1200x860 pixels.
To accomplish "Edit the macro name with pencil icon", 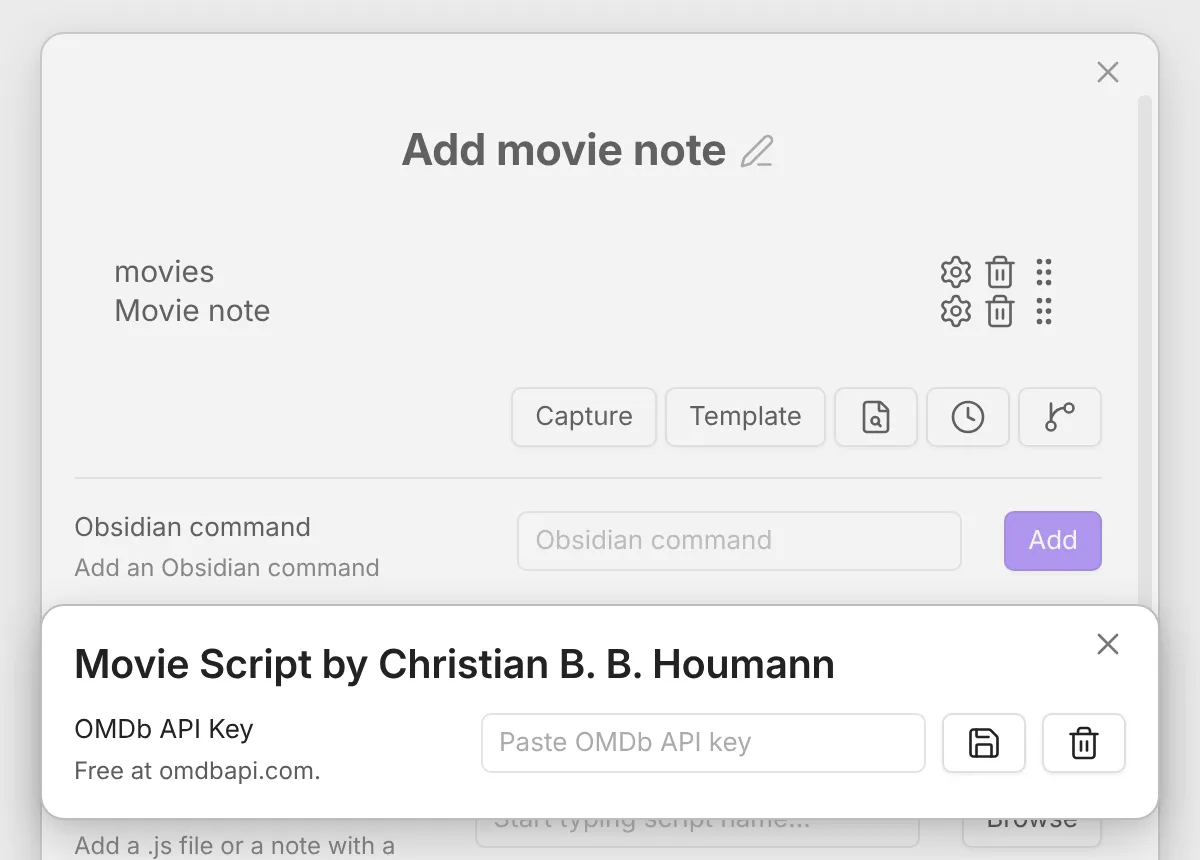I will (x=757, y=151).
